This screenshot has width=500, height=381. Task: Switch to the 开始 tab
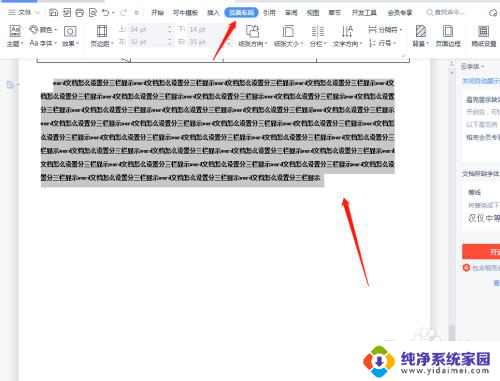coord(157,13)
